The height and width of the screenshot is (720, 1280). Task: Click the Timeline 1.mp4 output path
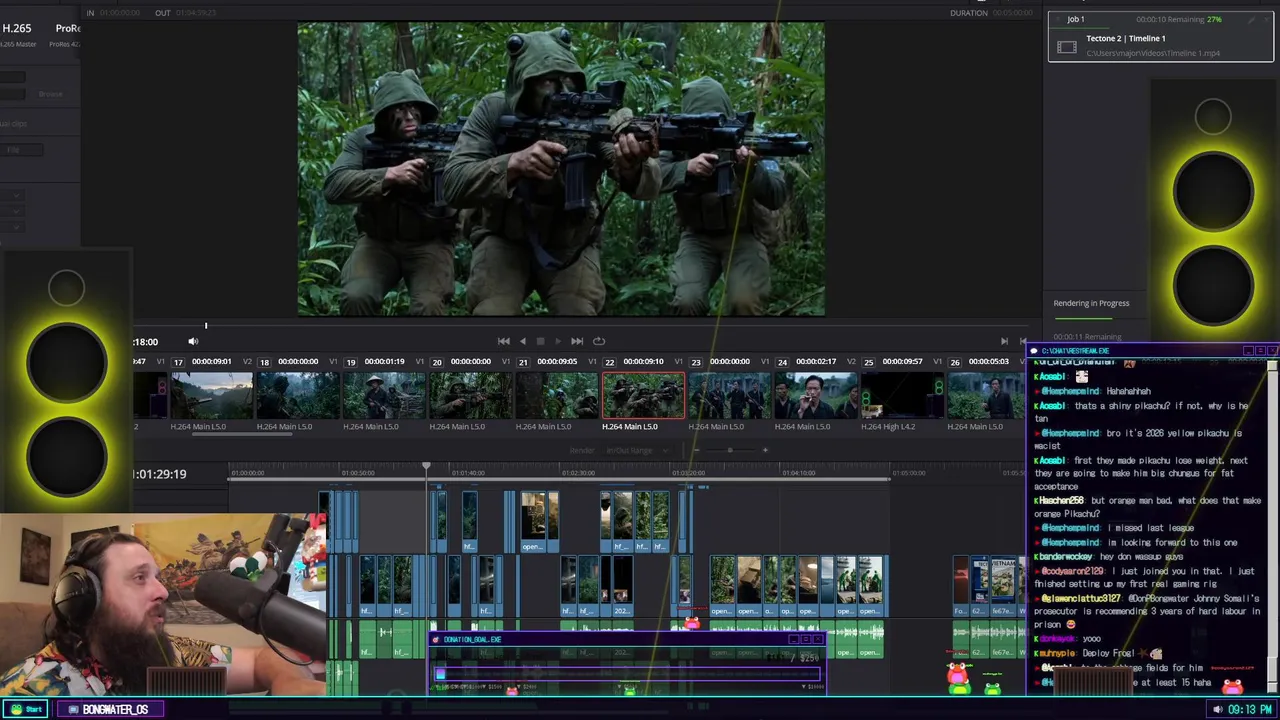pos(1153,53)
